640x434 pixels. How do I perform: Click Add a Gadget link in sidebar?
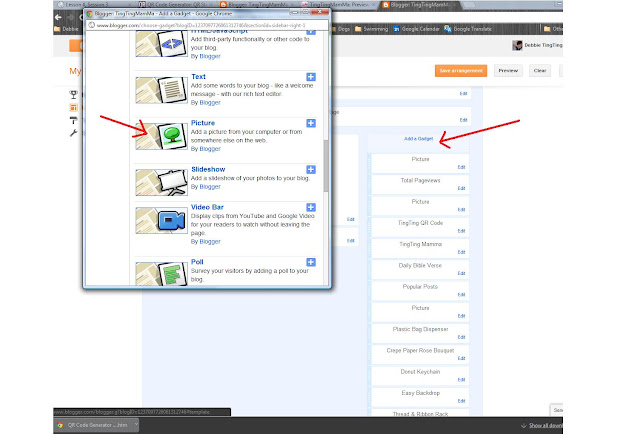(418, 139)
